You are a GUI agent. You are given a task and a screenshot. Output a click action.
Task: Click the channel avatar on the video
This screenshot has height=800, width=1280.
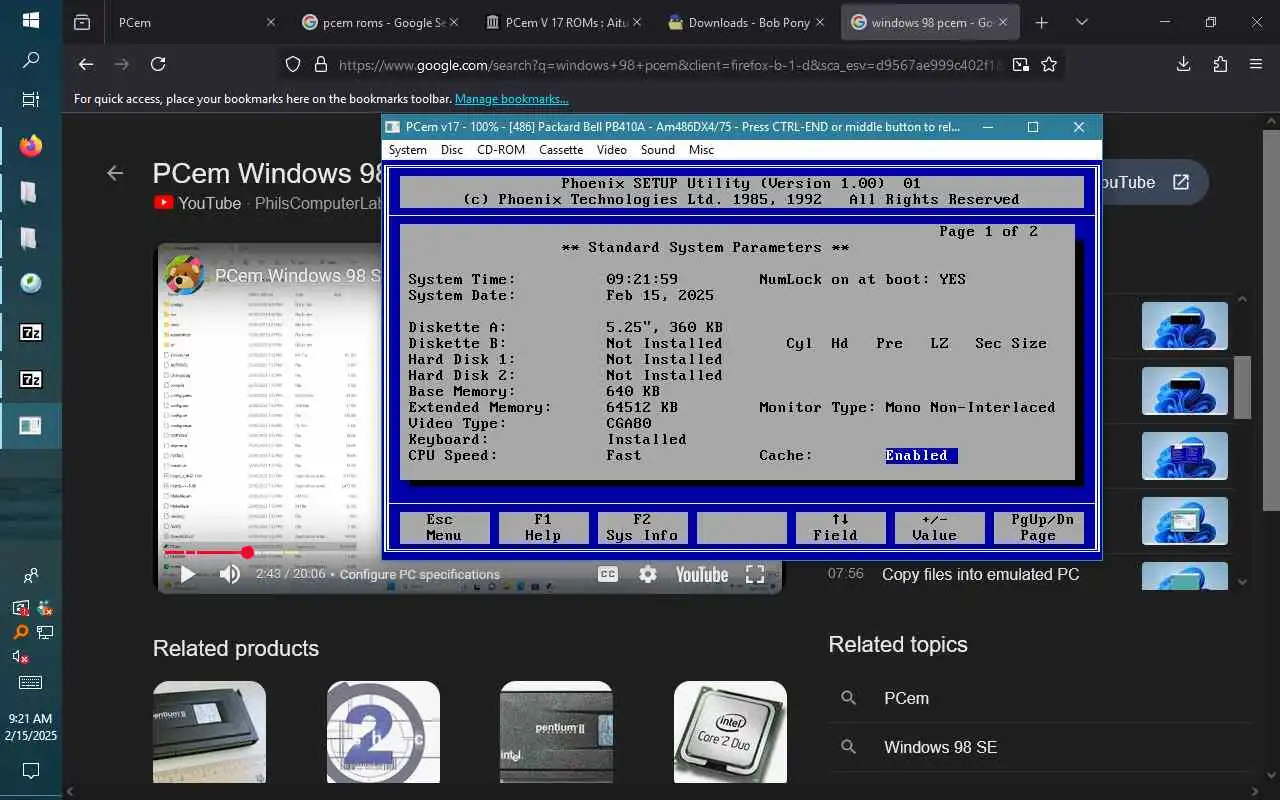click(185, 275)
